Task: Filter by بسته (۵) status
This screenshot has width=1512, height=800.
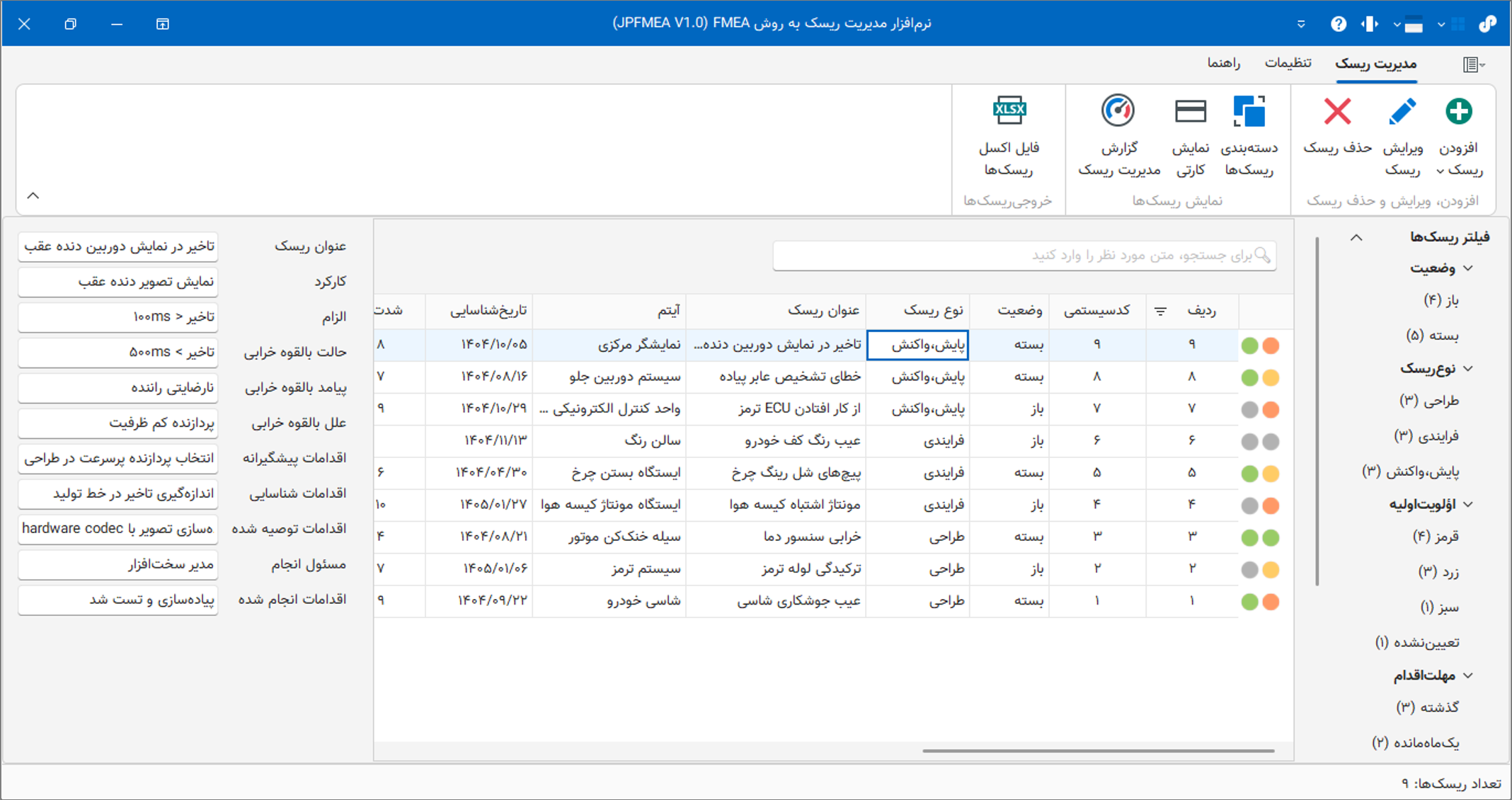Action: [x=1433, y=336]
